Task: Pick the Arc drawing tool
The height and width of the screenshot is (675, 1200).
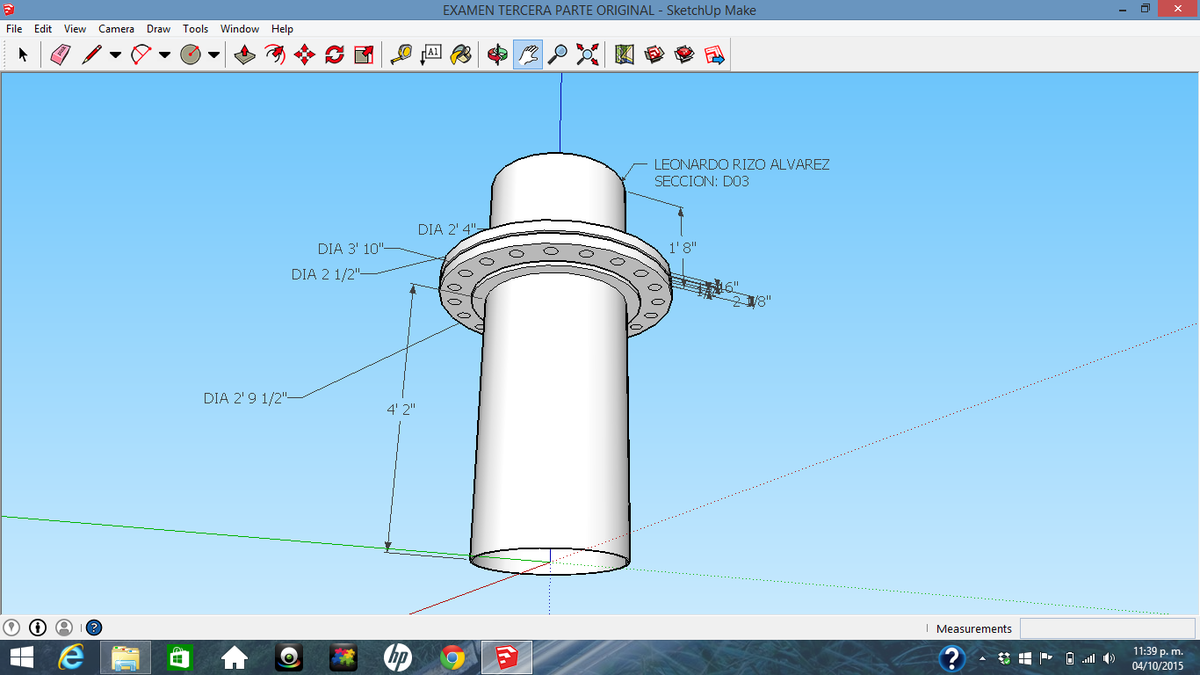Action: (x=140, y=55)
